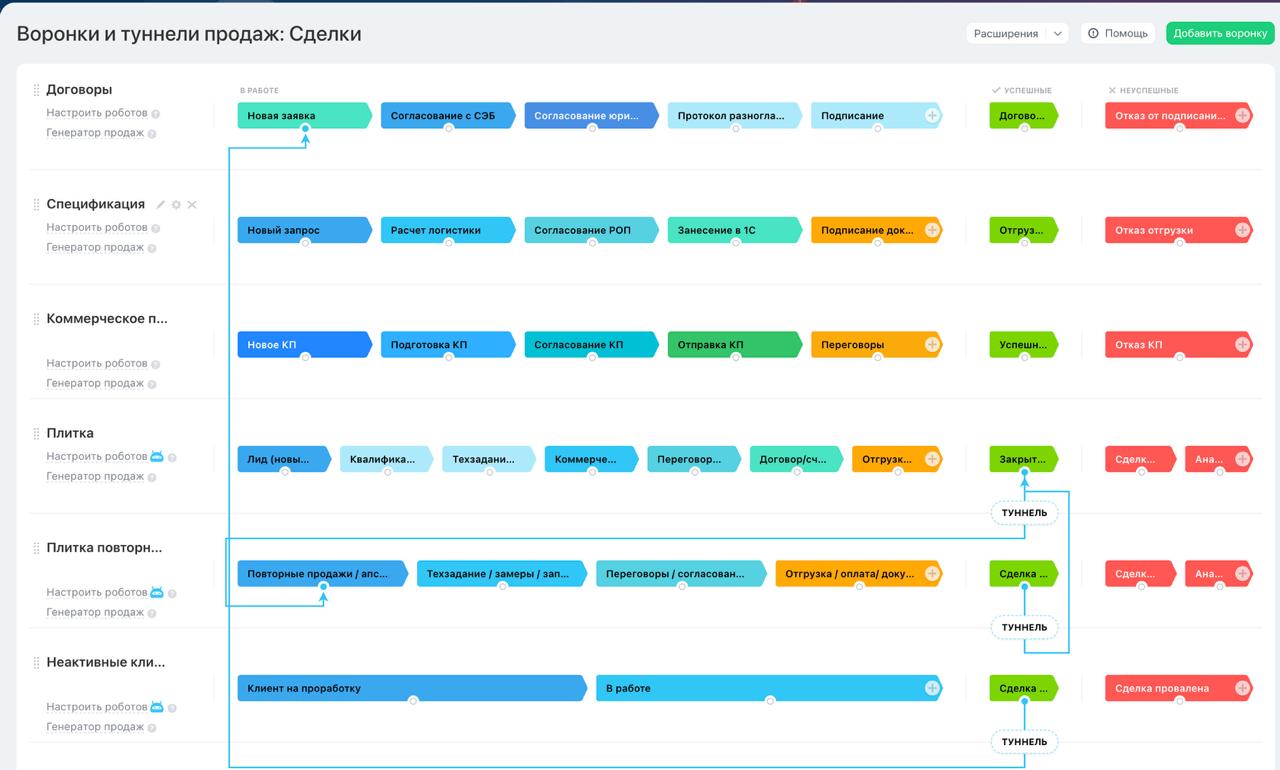
Task: Grab the drag handle beside Договоры funnel
Action: tap(37, 90)
